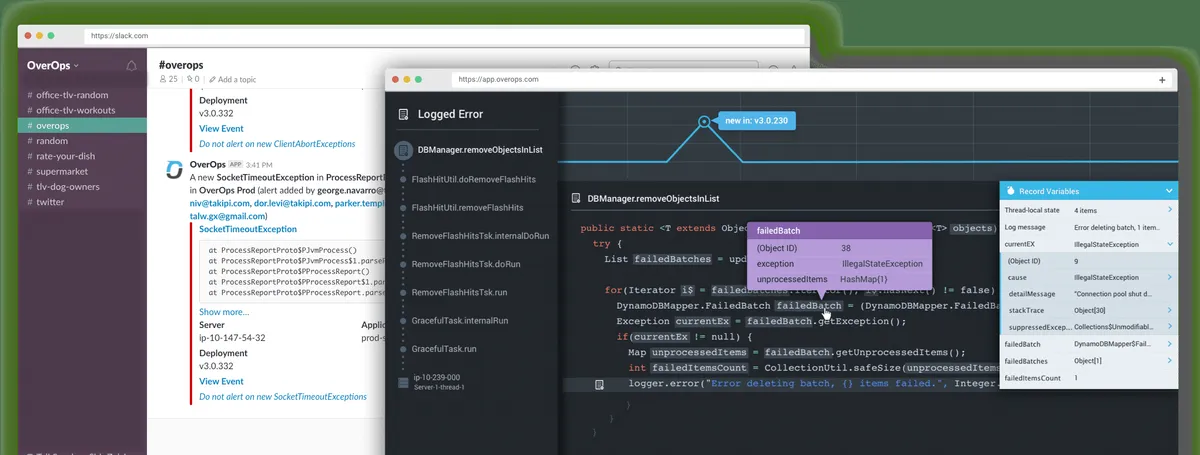Click Do not alert on new SocketTimeoutExceptions
Screen dimensions: 1200x455
click(285, 397)
